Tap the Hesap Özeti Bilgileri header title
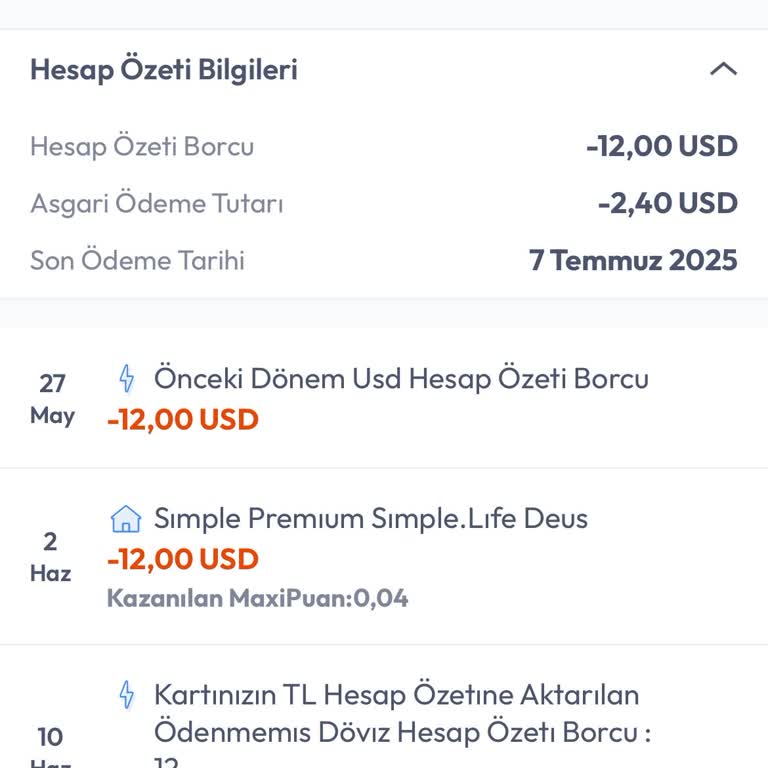768x768 pixels. coord(164,70)
